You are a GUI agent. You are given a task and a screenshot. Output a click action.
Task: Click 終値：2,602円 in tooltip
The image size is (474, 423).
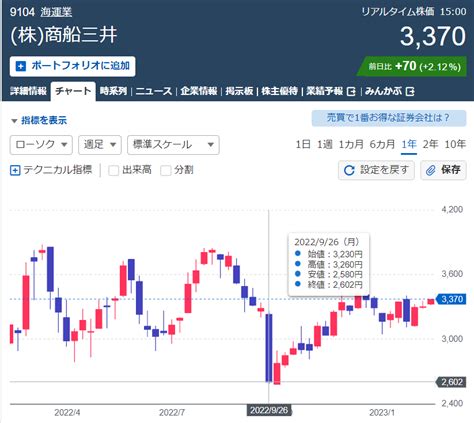pos(335,285)
